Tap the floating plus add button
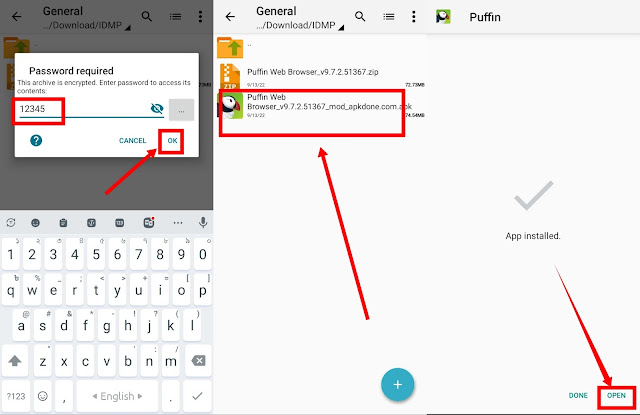640x415 pixels. point(398,384)
